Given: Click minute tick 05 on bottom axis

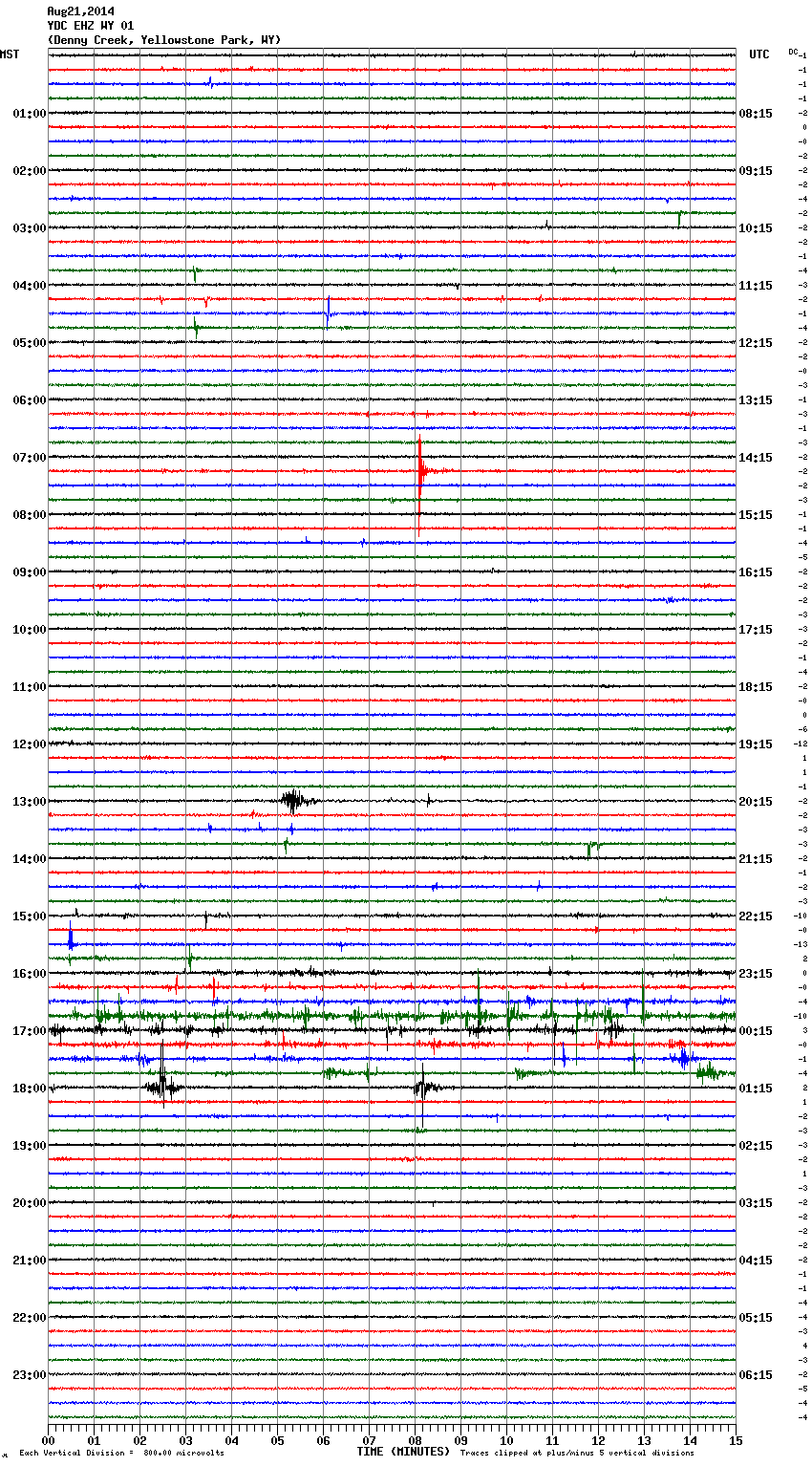Looking at the screenshot, I should 278,1440.
